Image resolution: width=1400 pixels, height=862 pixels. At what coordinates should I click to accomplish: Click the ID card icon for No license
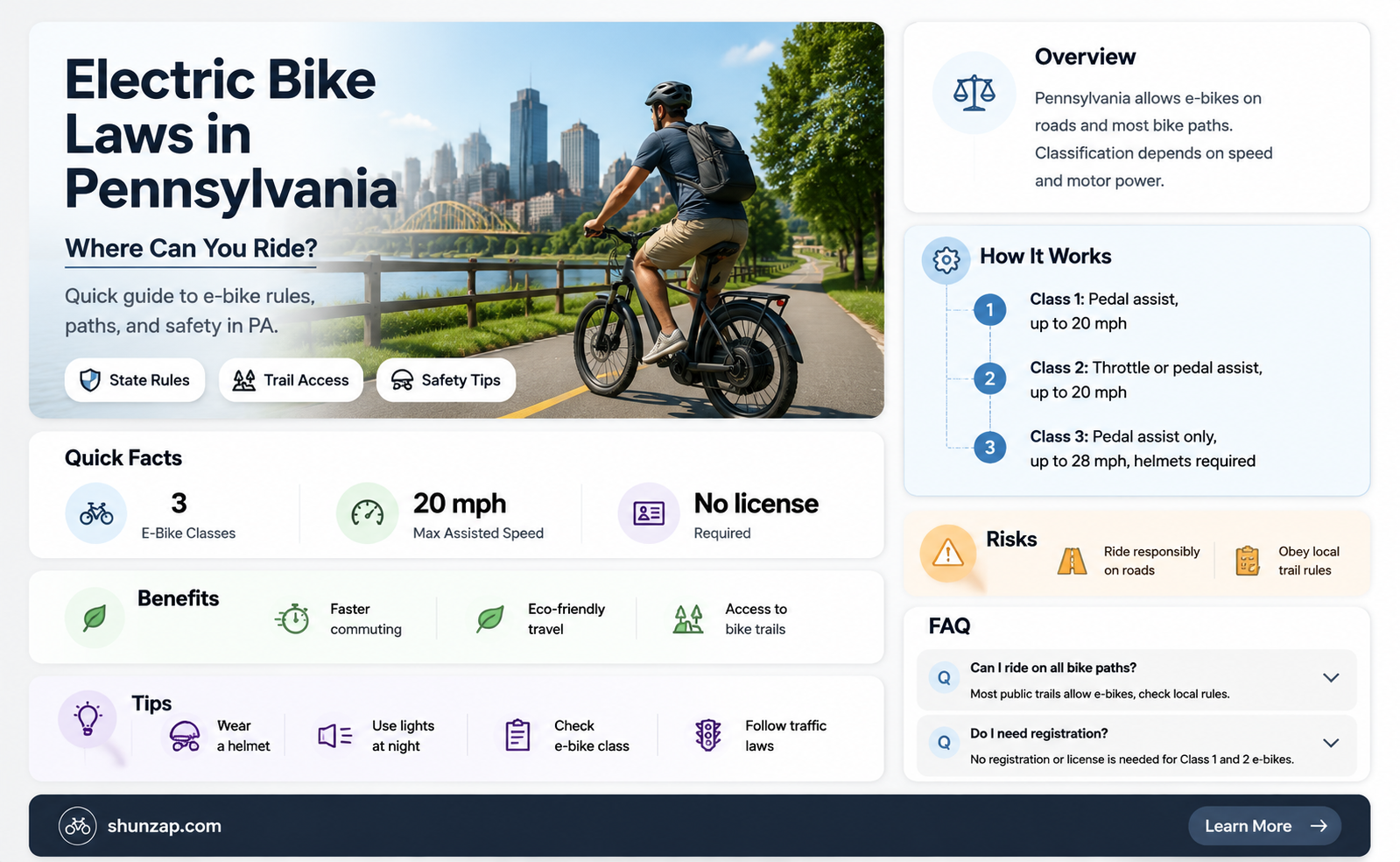click(649, 513)
